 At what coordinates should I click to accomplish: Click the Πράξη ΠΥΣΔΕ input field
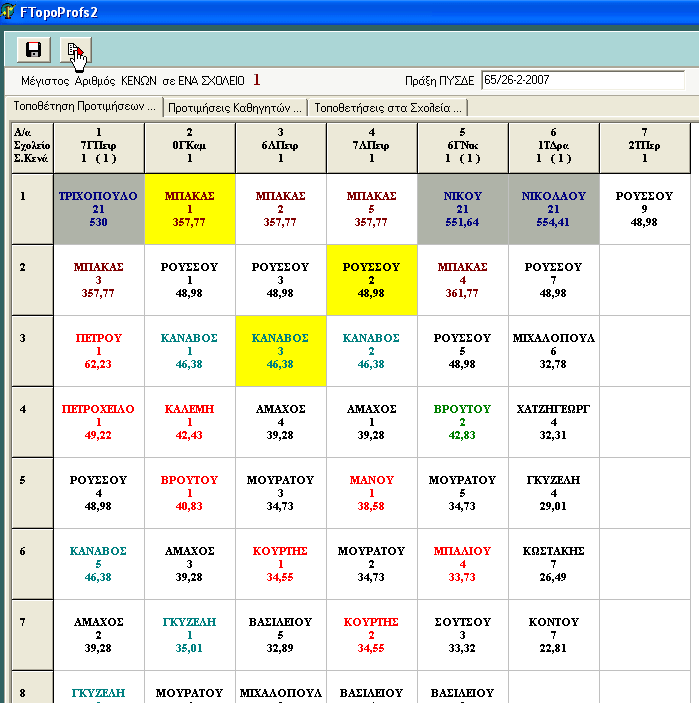click(582, 80)
